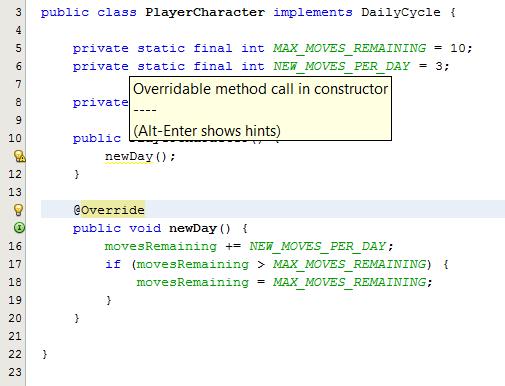Click the value 10 on line 5
This screenshot has height=386, width=505.
tap(457, 48)
